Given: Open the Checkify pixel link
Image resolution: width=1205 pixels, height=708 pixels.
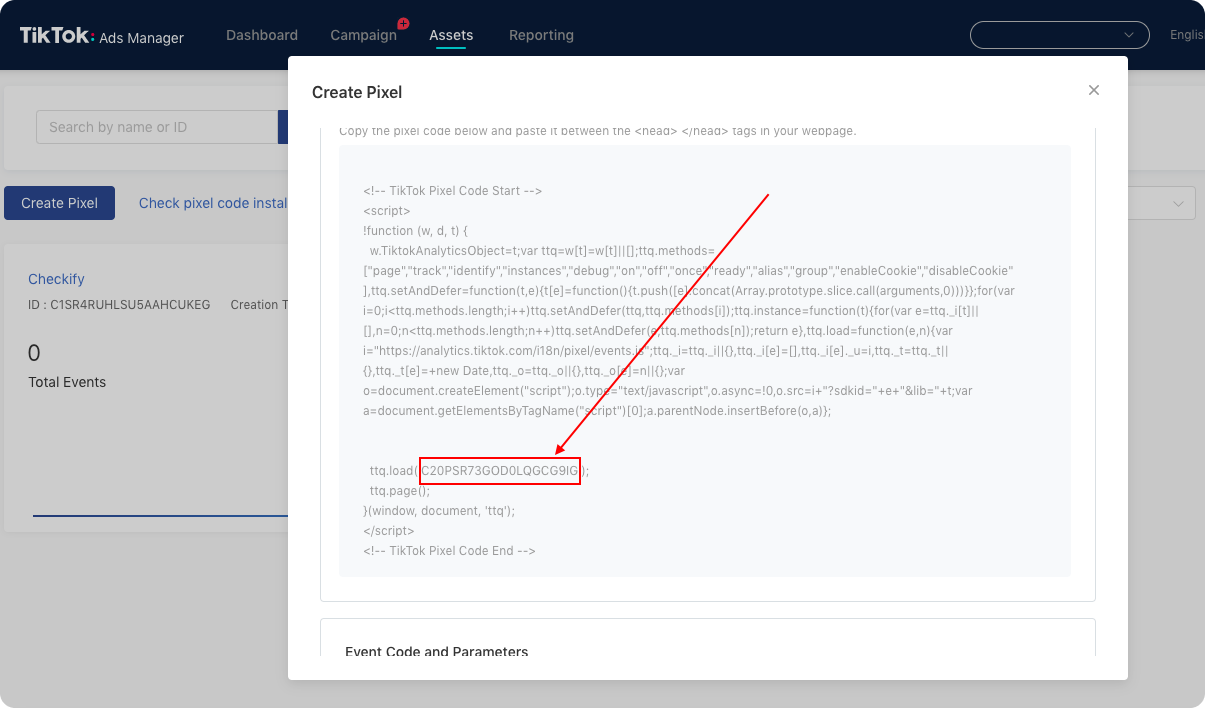Looking at the screenshot, I should (56, 279).
